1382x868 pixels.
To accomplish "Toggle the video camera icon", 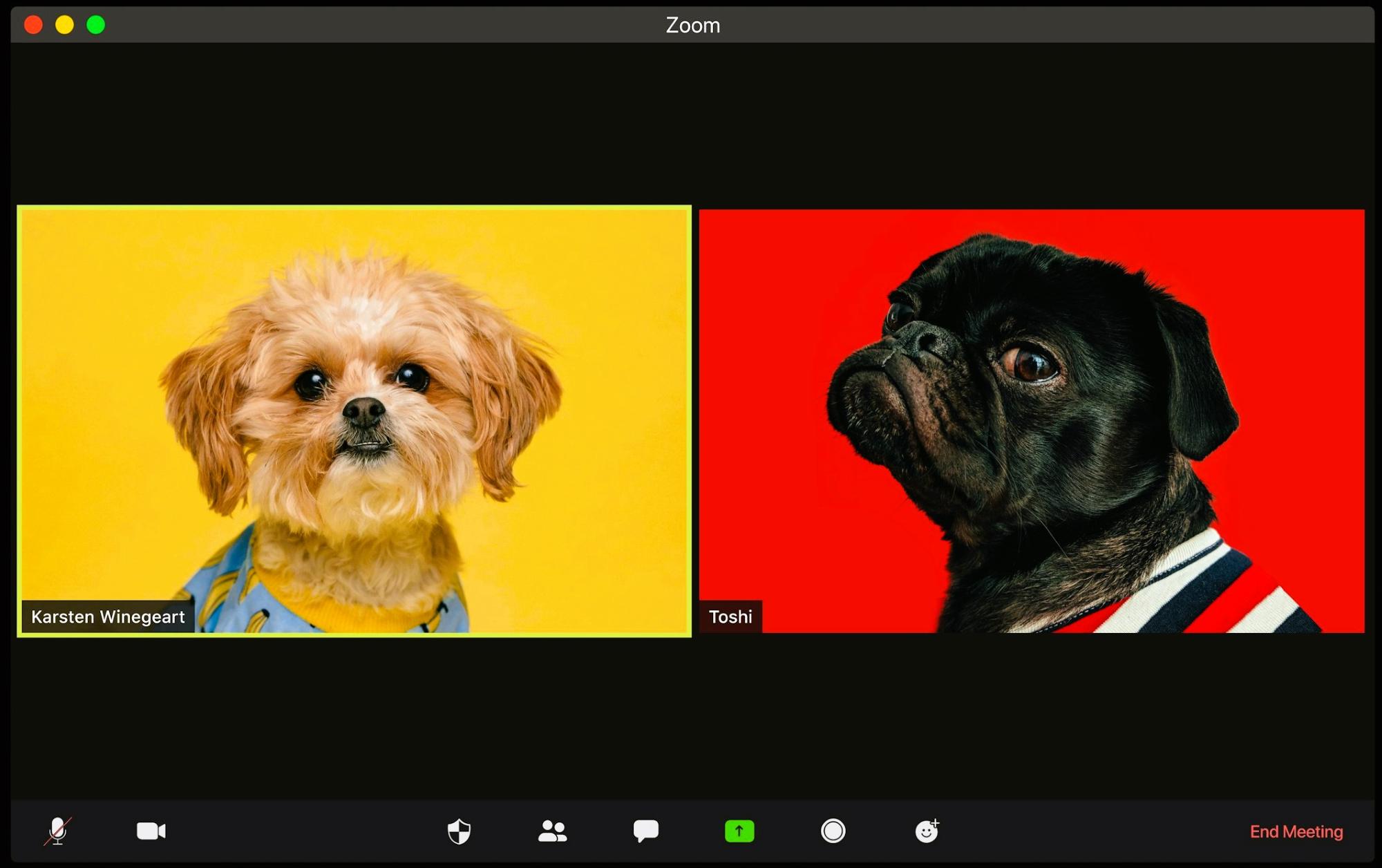I will (151, 831).
